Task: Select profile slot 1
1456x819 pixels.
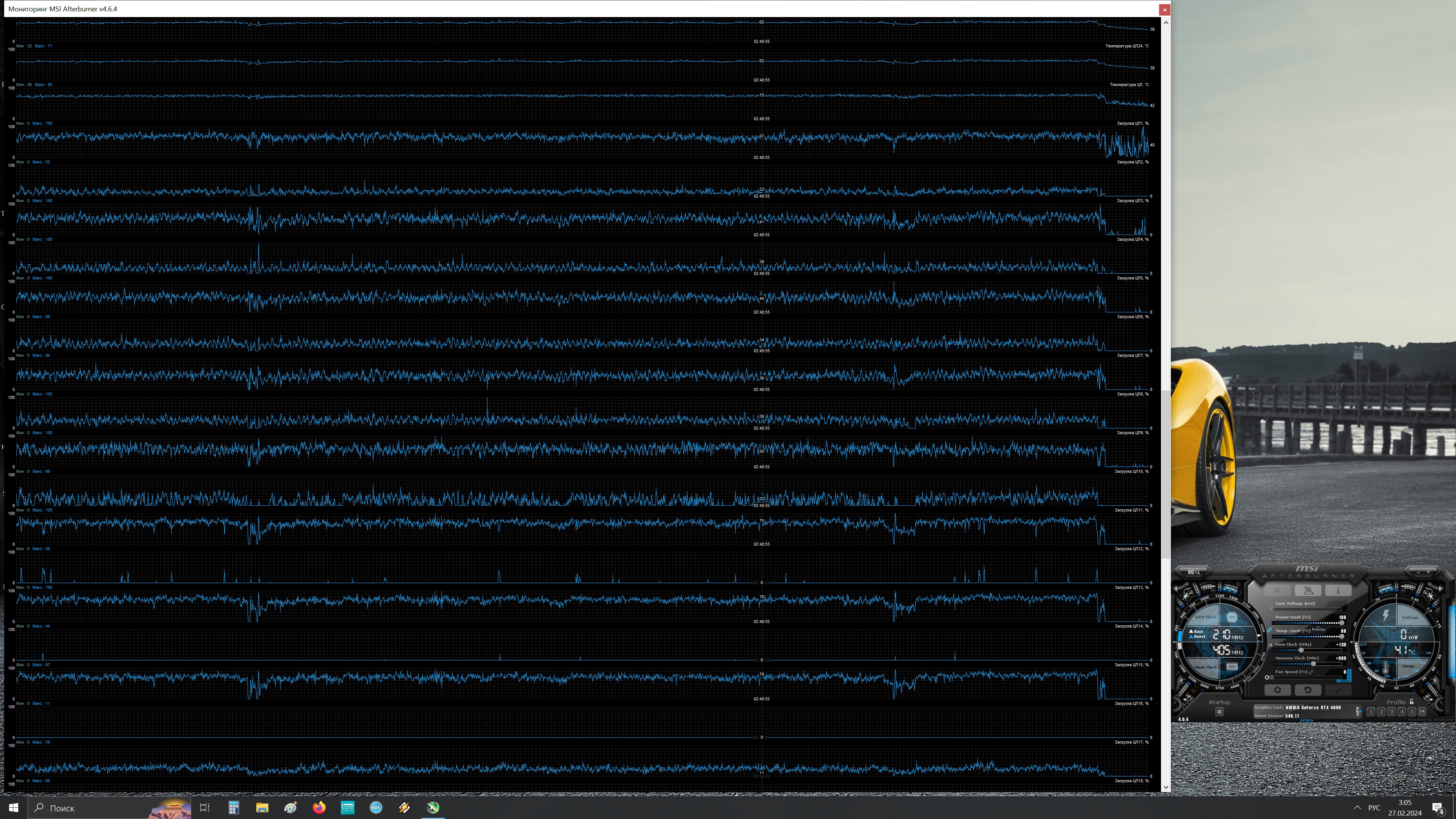Action: coord(1371,712)
